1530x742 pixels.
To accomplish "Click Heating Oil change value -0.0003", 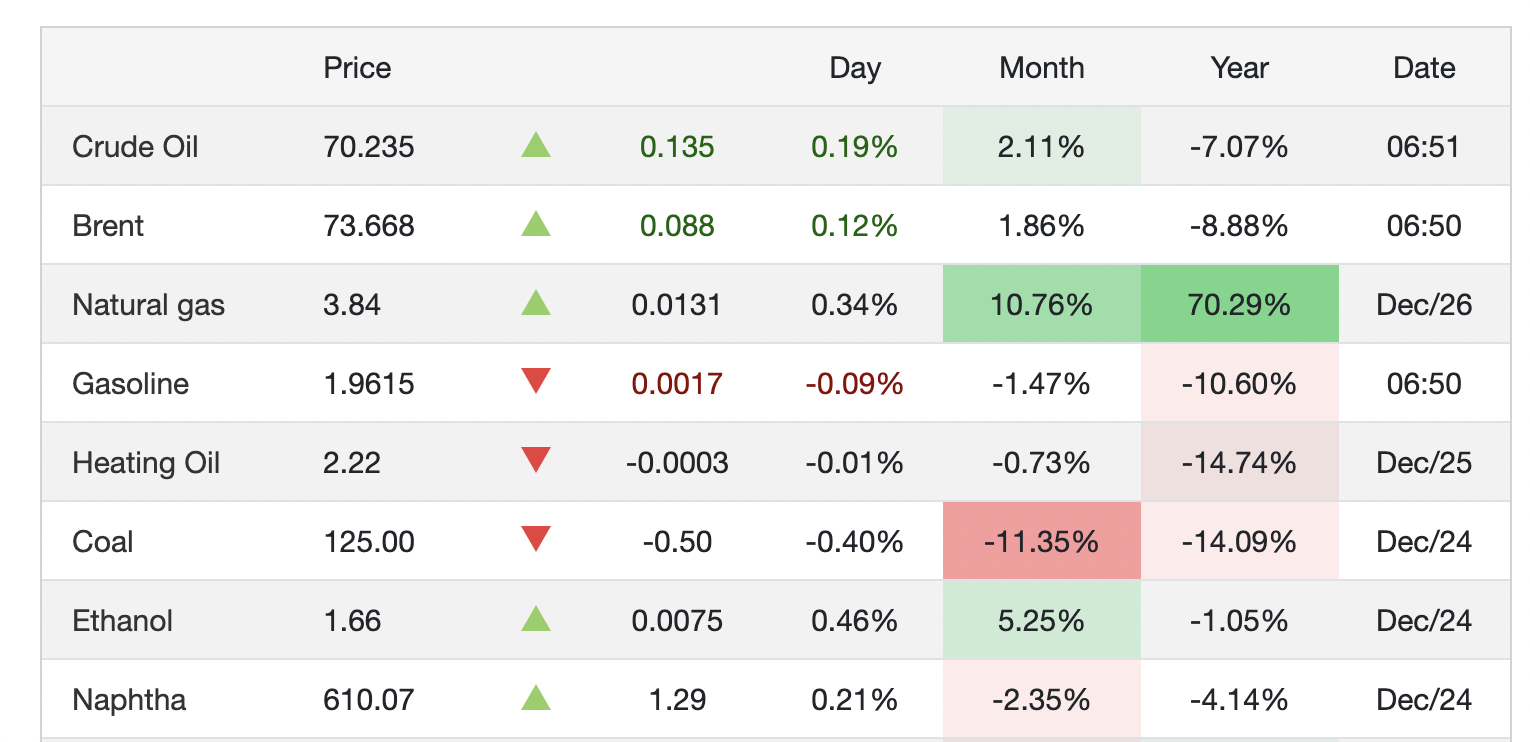I will coord(677,463).
